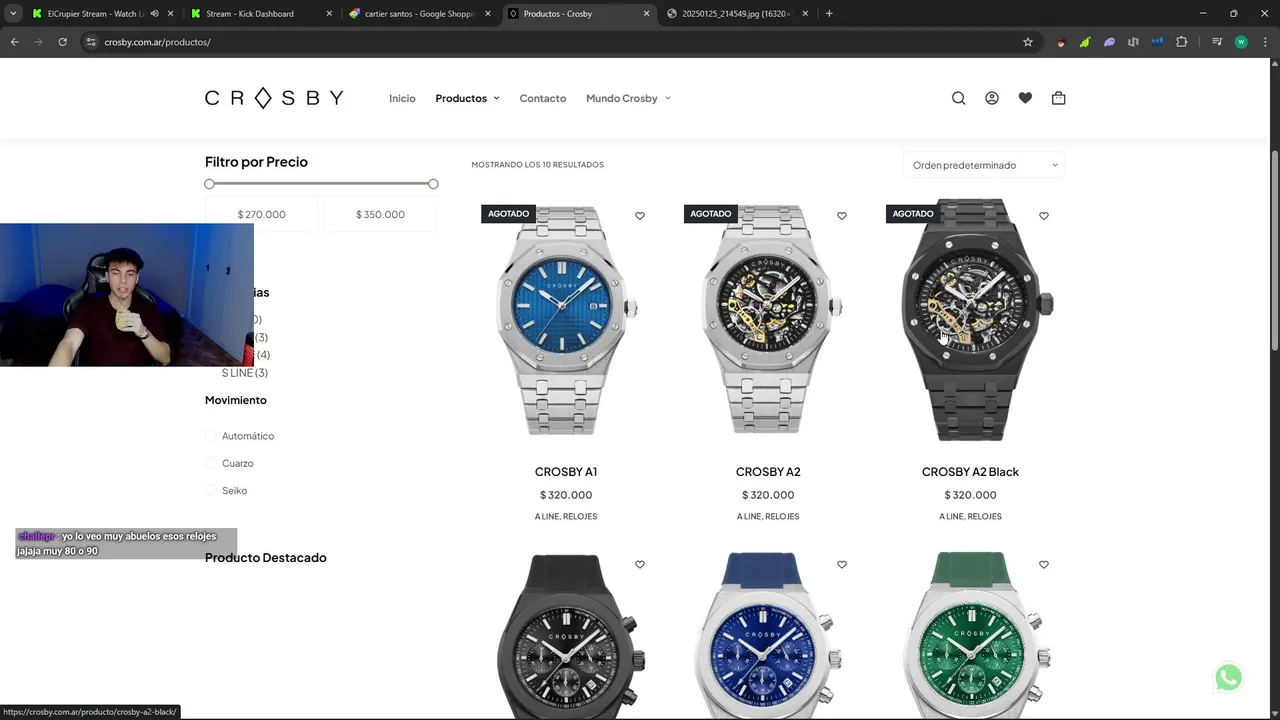This screenshot has width=1280, height=720.
Task: Add CROSBY A1 to wishlist heart
Action: click(x=640, y=216)
